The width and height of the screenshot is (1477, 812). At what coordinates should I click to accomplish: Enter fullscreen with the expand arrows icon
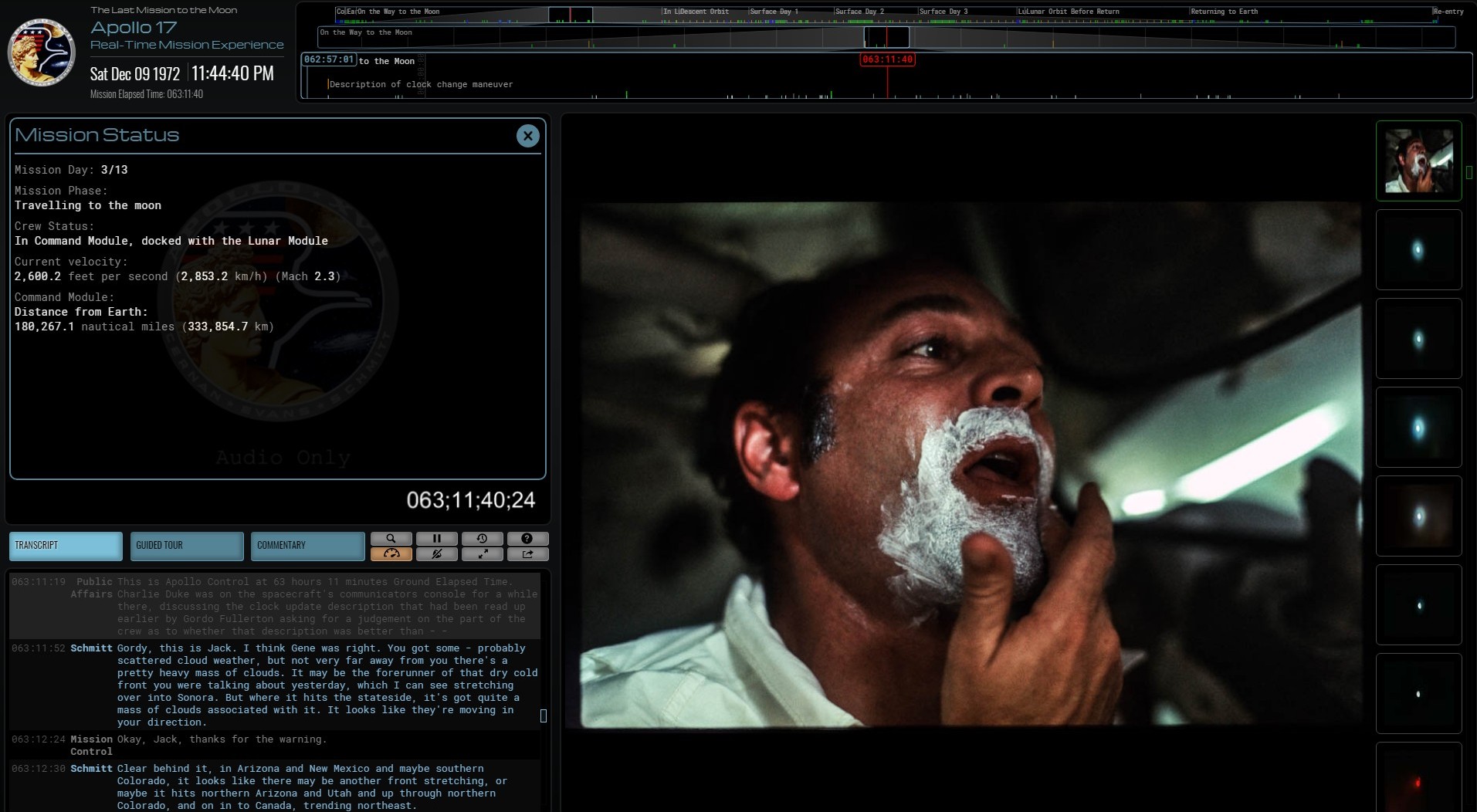click(x=482, y=554)
